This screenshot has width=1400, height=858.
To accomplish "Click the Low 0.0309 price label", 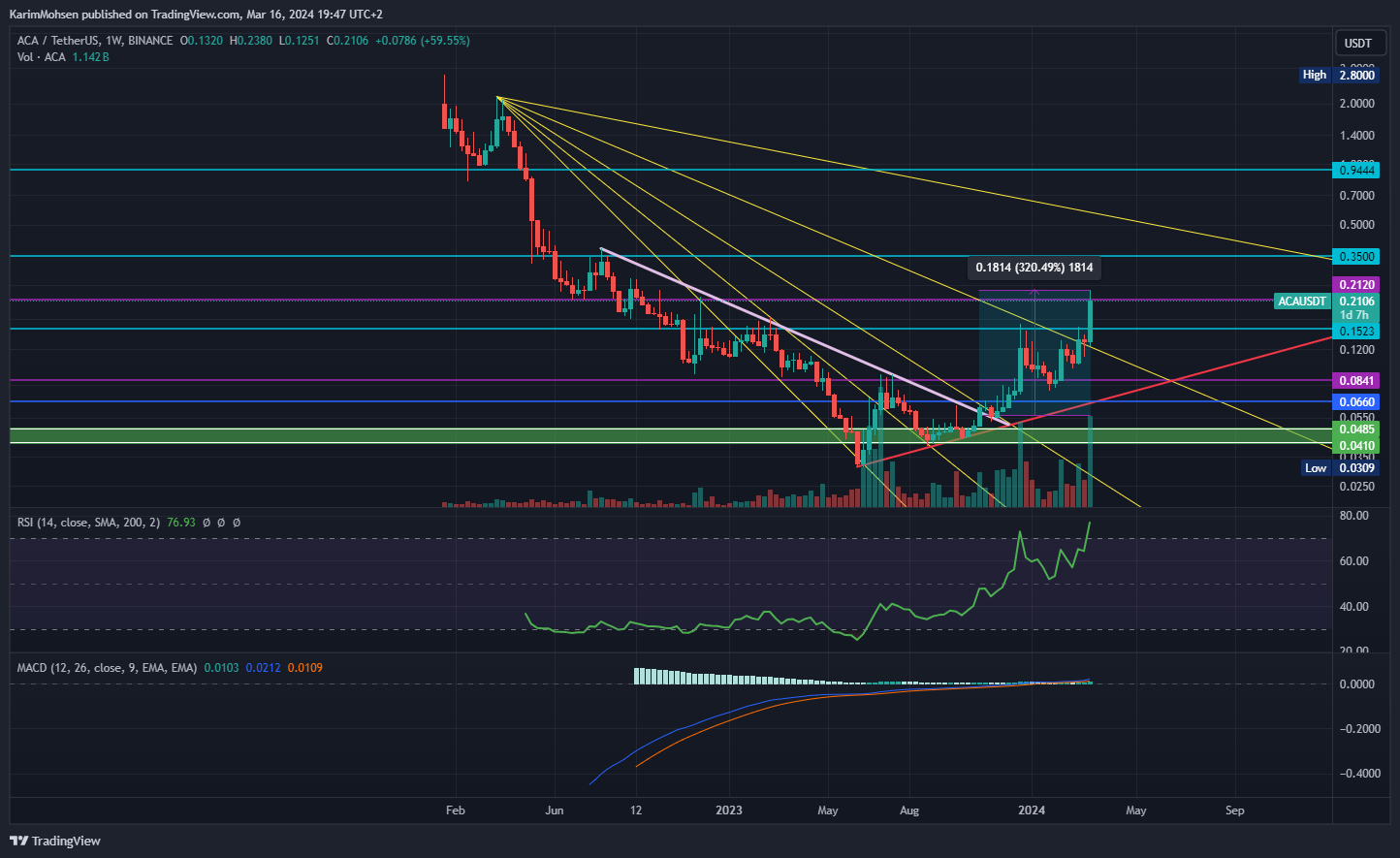I will pyautogui.click(x=1340, y=468).
